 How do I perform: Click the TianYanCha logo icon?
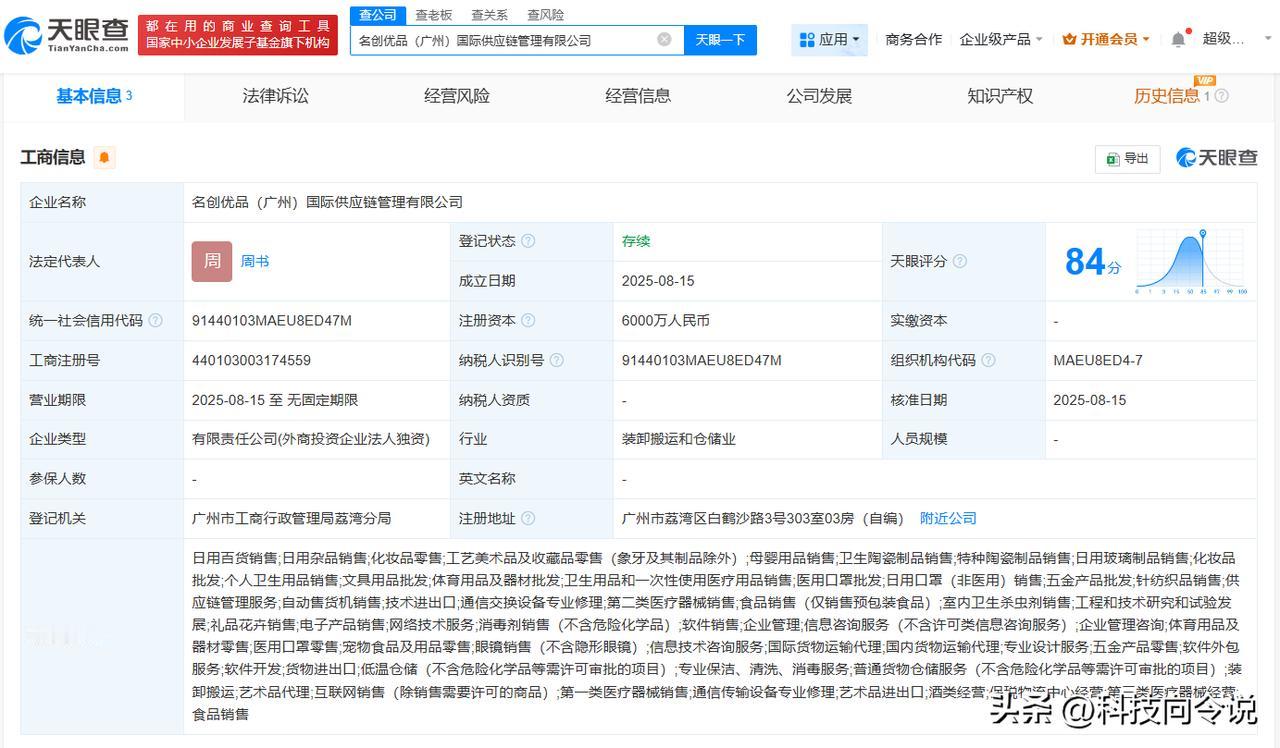pos(23,35)
